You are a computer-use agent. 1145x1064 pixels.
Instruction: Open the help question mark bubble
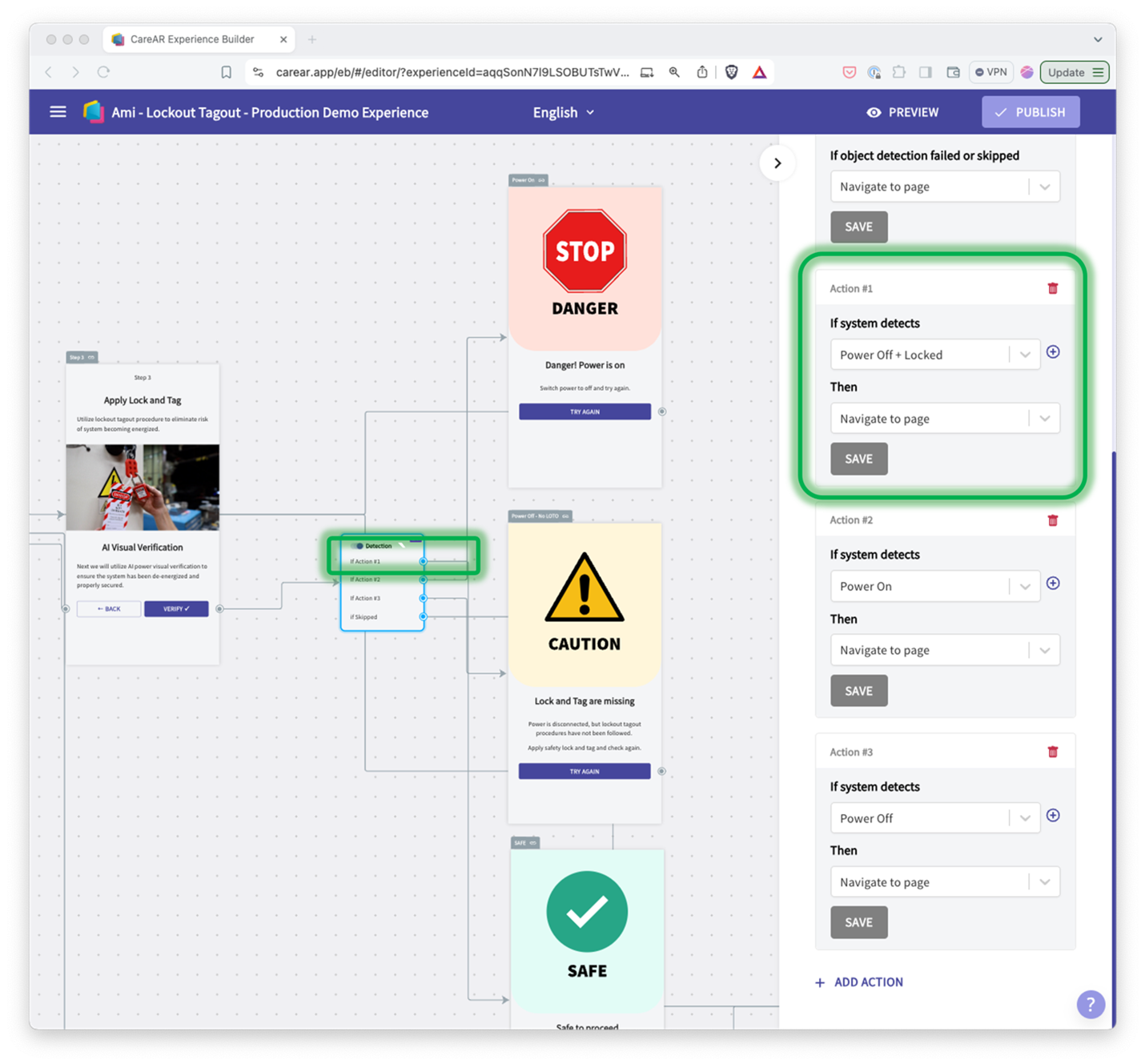[x=1091, y=1004]
